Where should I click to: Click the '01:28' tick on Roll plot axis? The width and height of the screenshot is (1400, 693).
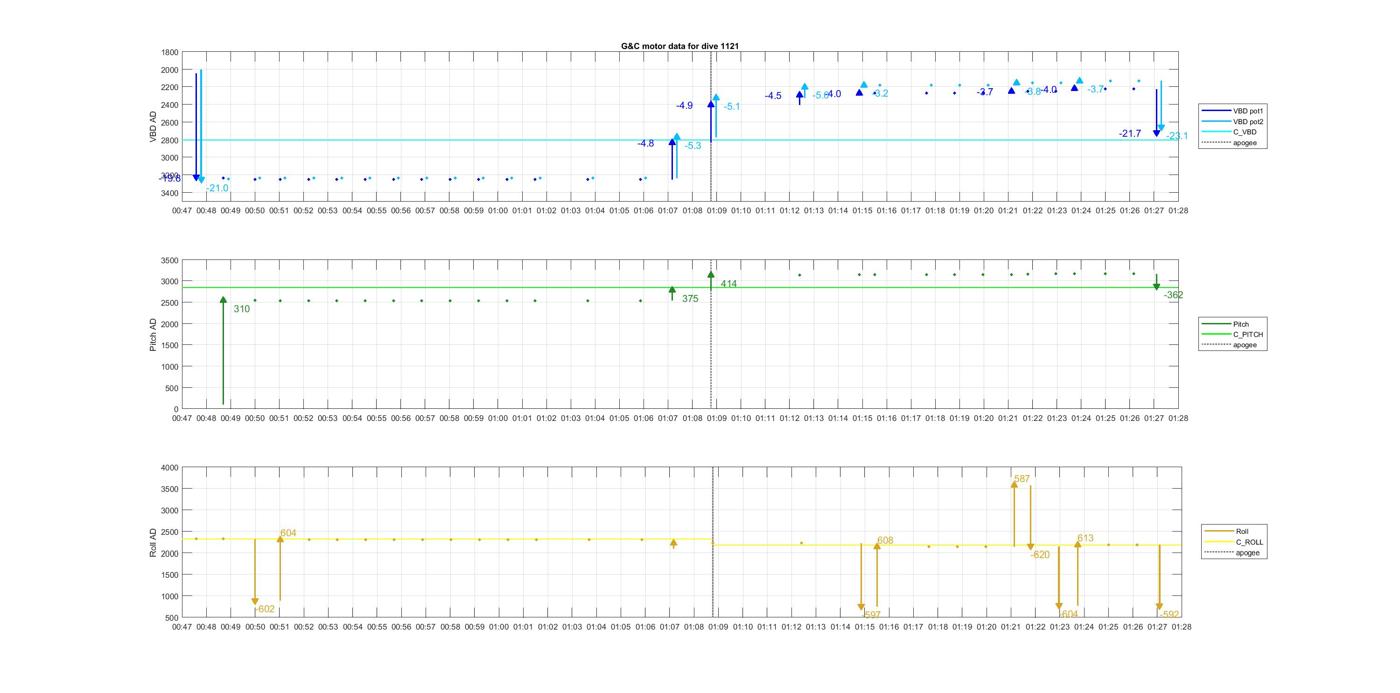[1181, 627]
